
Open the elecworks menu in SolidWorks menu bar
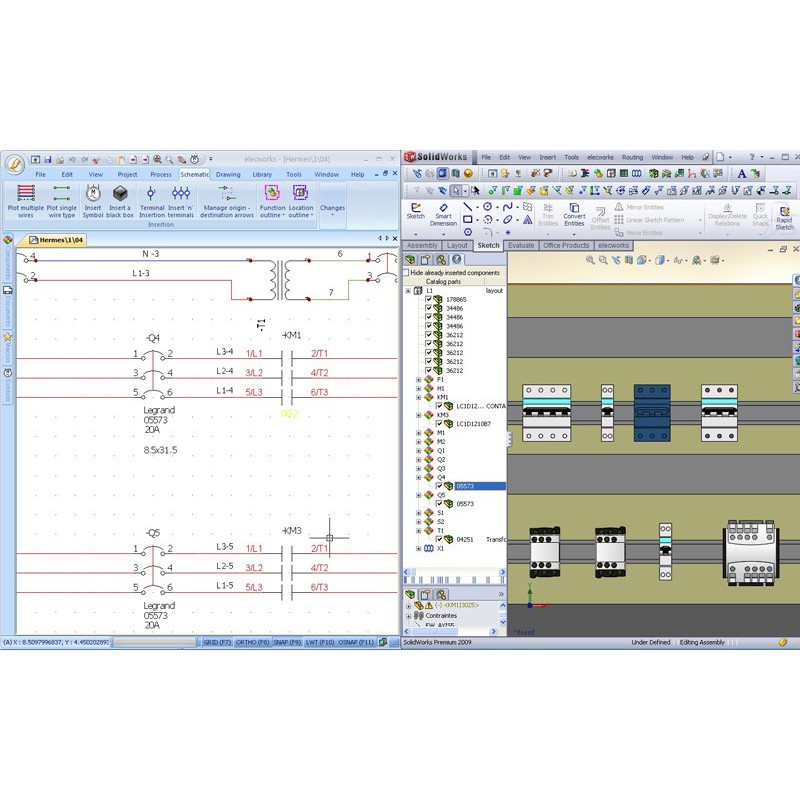(x=600, y=157)
